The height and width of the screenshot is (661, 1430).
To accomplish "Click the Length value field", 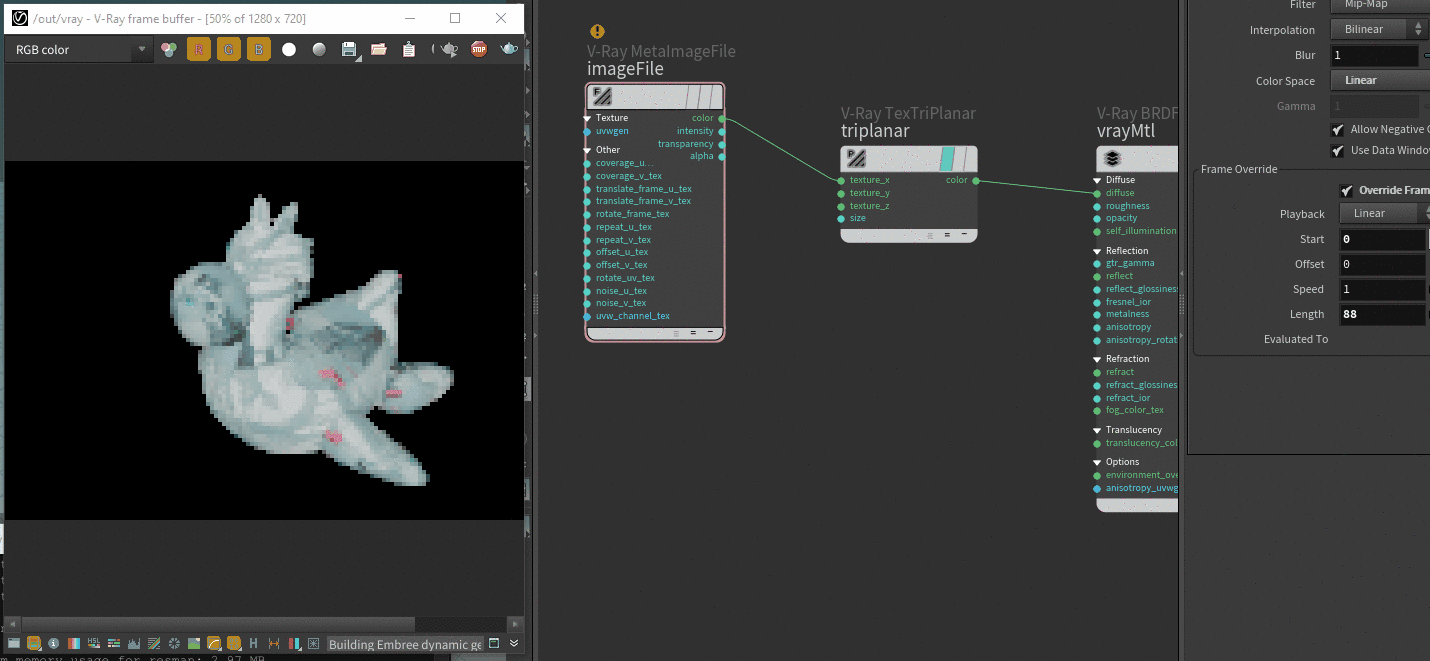I will click(1382, 315).
